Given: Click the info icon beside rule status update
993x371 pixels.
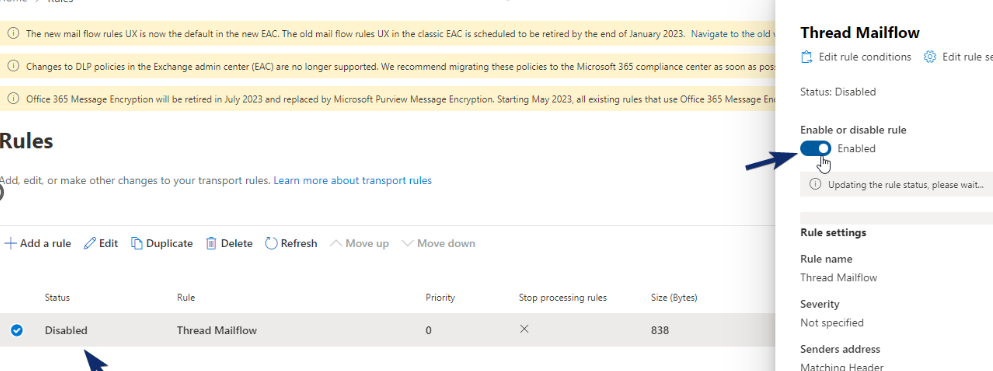Looking at the screenshot, I should [816, 185].
